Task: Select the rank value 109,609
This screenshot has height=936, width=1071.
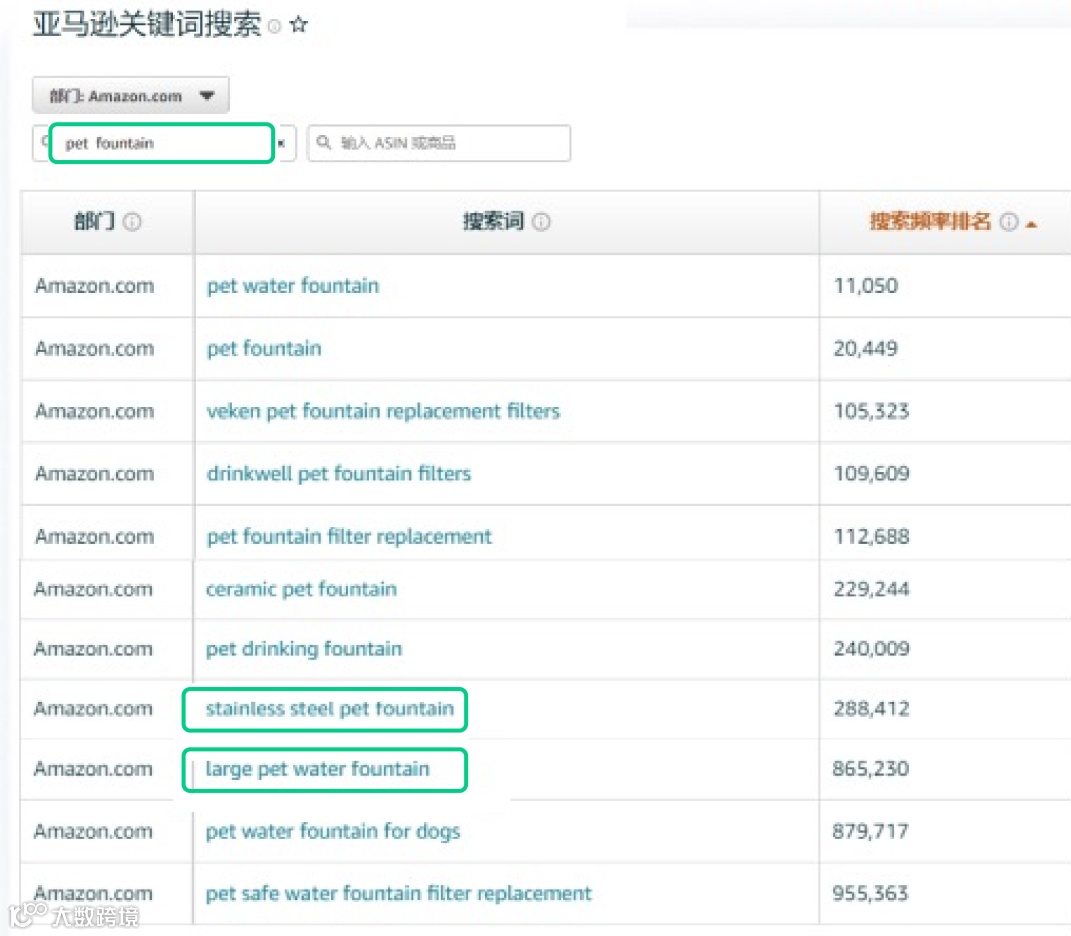Action: [x=871, y=473]
